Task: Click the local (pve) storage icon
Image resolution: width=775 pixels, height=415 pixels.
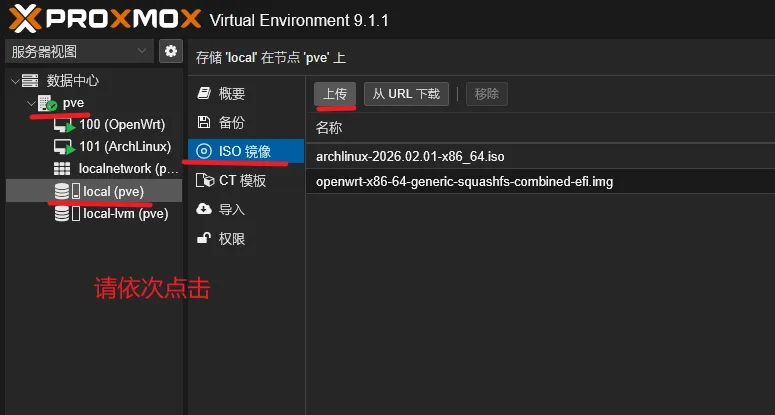Action: (62, 191)
